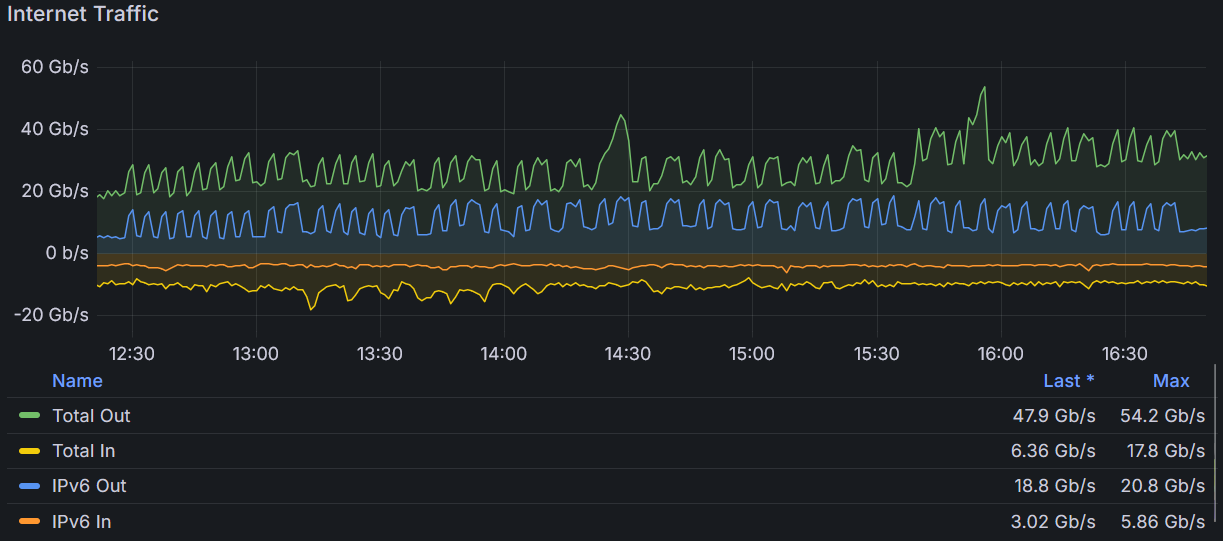Toggle visibility of the IPv6 Out series label
This screenshot has height=541, width=1223.
point(89,486)
